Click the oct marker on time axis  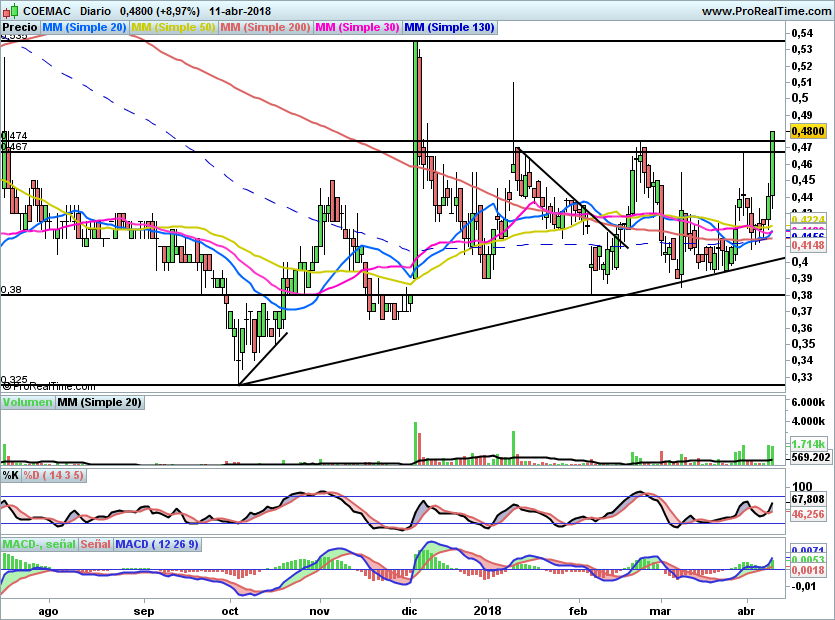click(x=230, y=610)
